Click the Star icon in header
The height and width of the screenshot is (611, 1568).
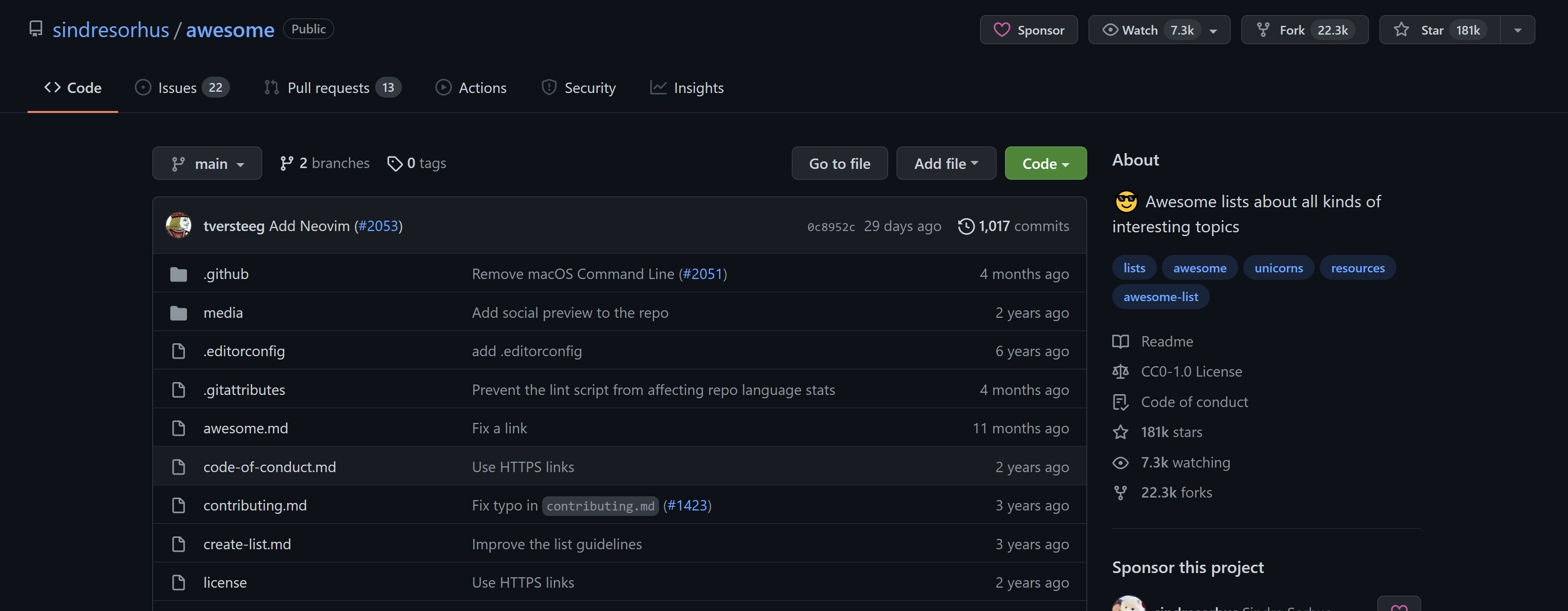pos(1401,30)
